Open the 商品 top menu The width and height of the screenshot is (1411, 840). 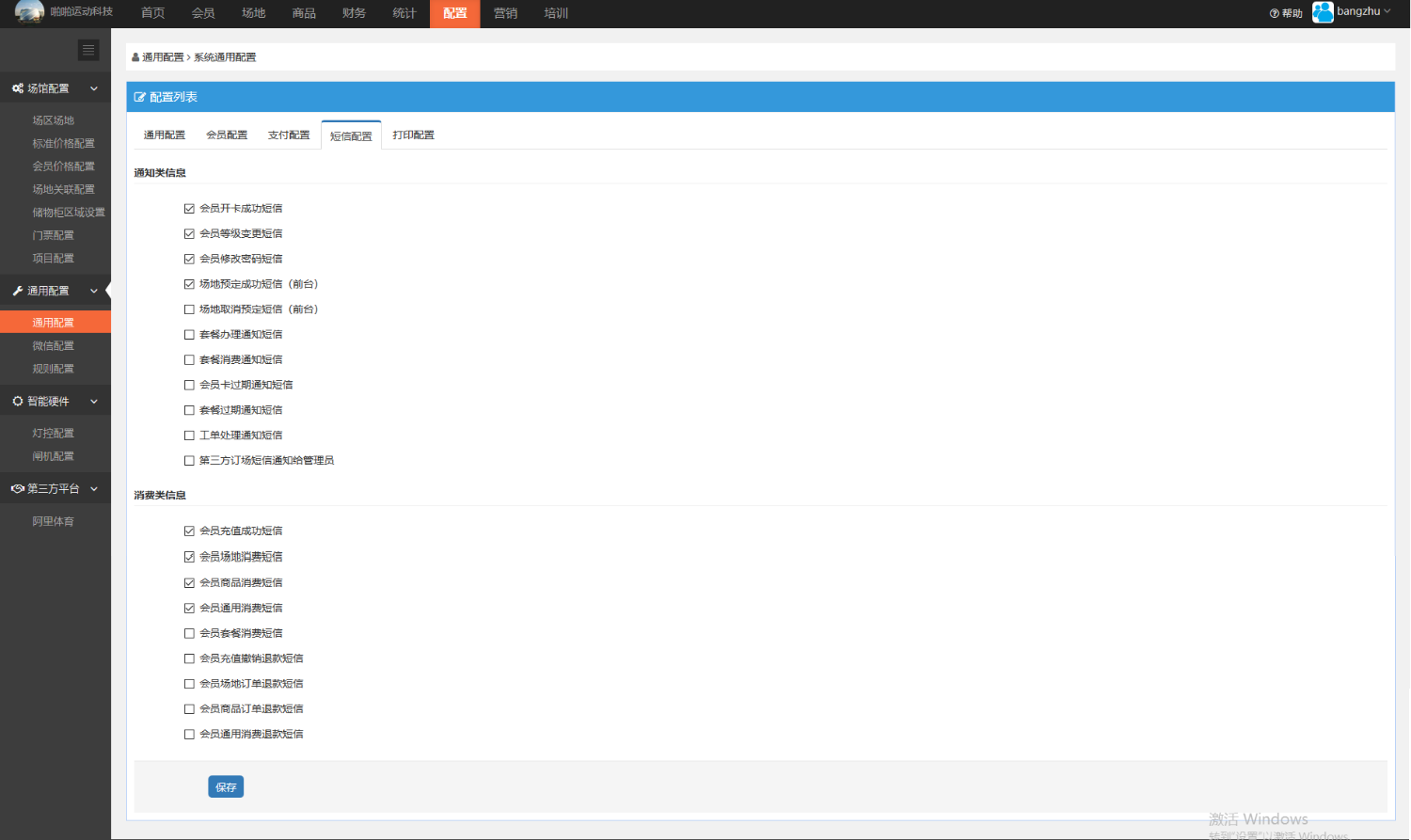(x=304, y=13)
